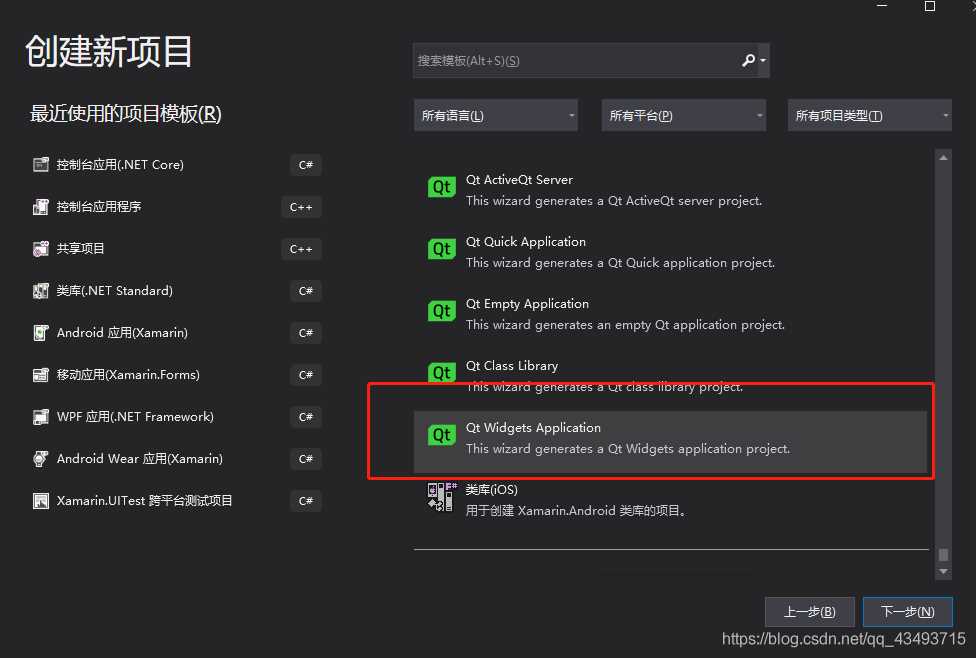The height and width of the screenshot is (658, 976).
Task: Click the 类库(iOS) template icon
Action: coord(441,497)
